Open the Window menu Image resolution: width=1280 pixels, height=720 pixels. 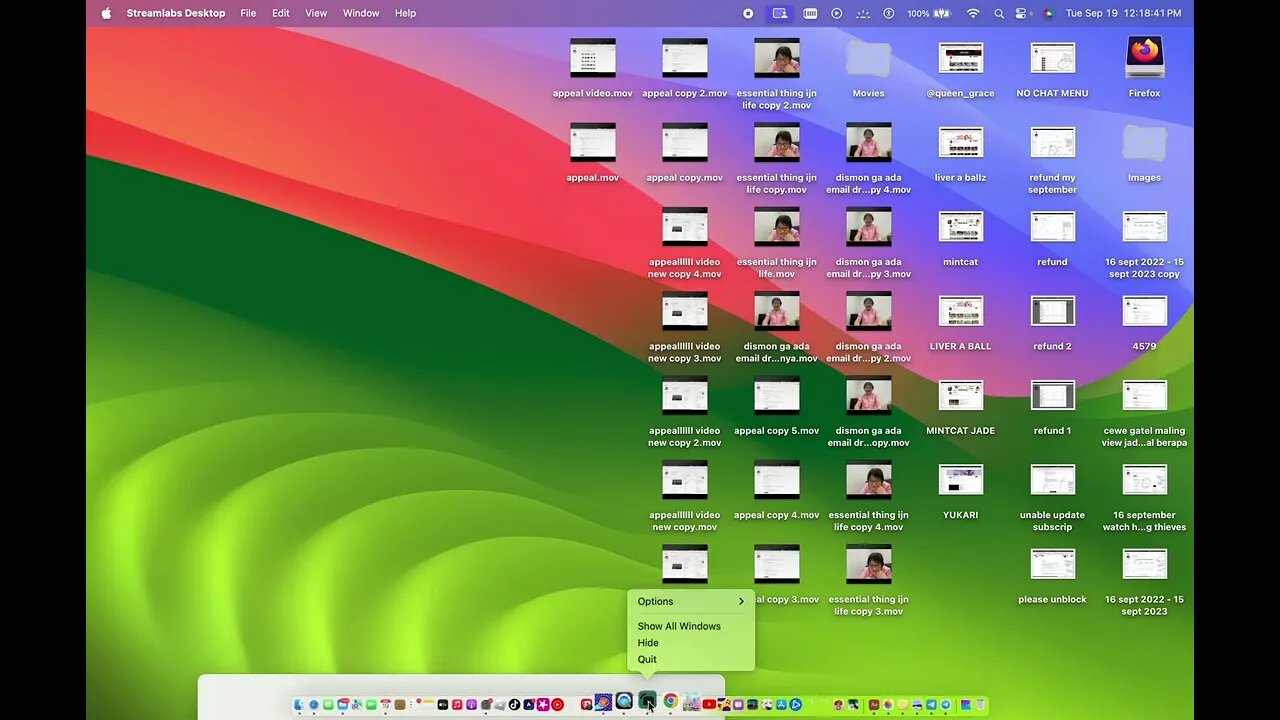coord(361,13)
